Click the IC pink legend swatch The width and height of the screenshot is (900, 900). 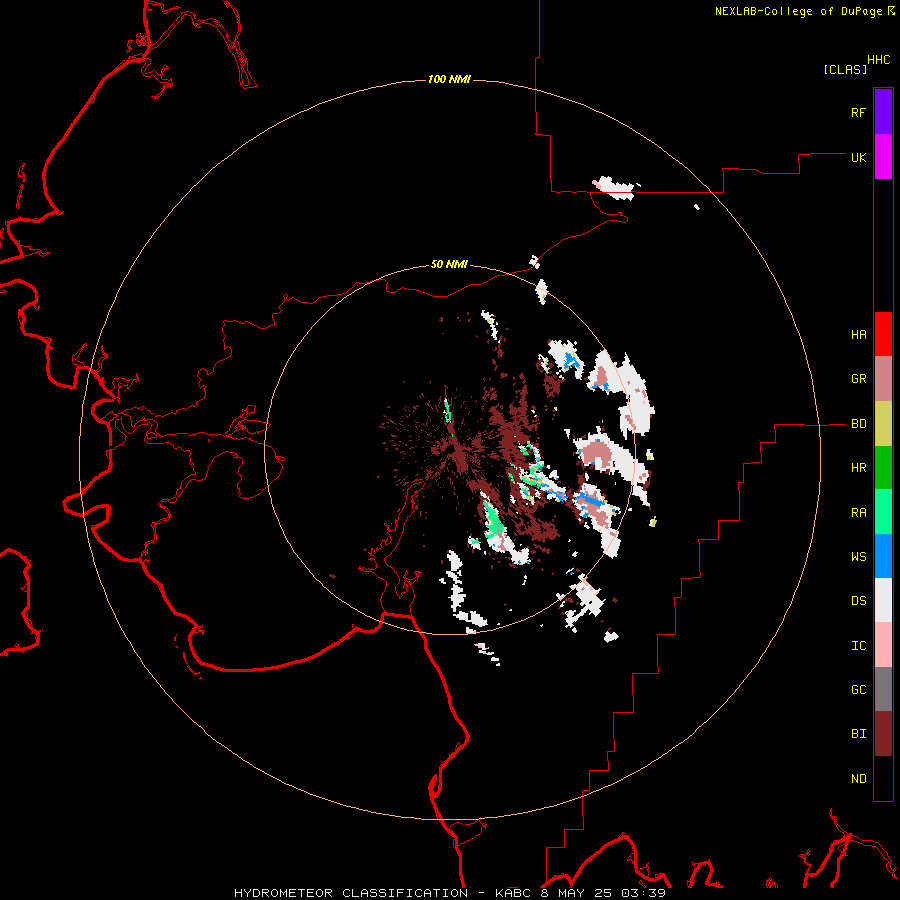point(883,645)
